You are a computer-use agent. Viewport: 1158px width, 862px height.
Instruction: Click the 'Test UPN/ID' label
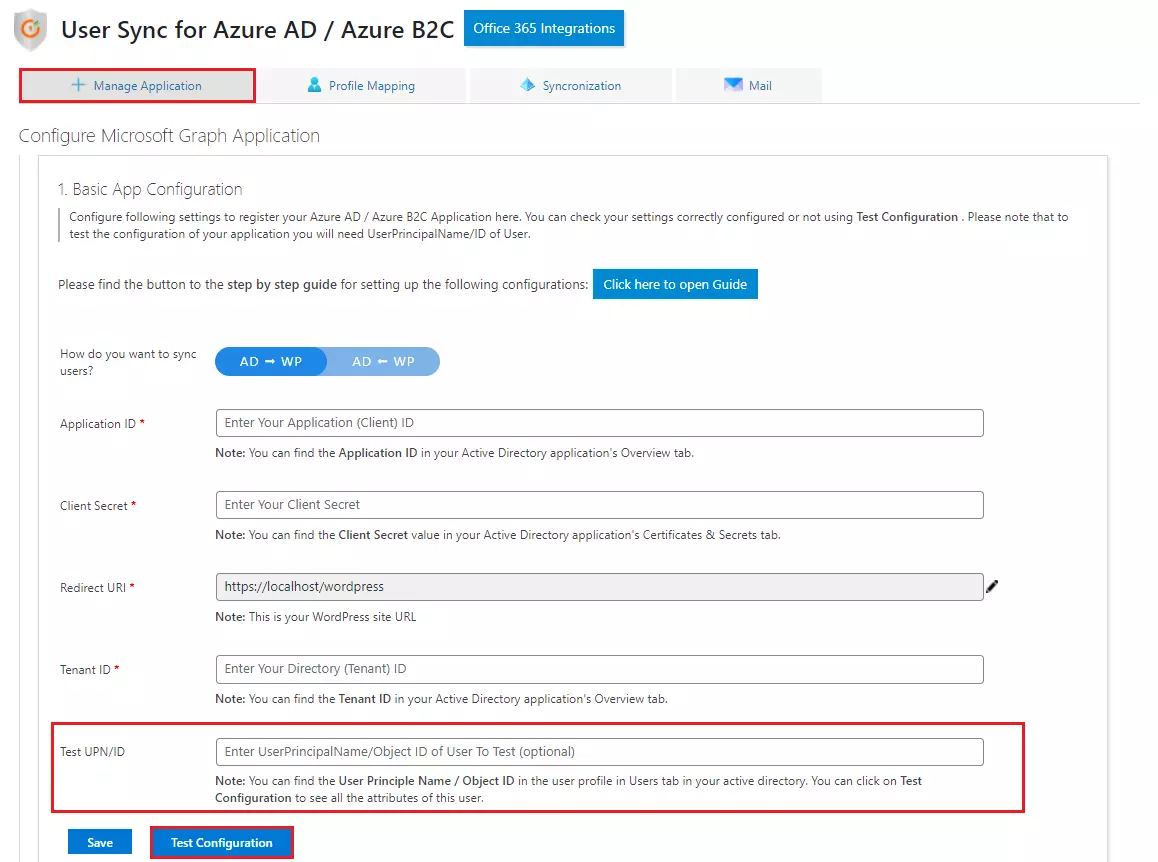click(x=92, y=752)
